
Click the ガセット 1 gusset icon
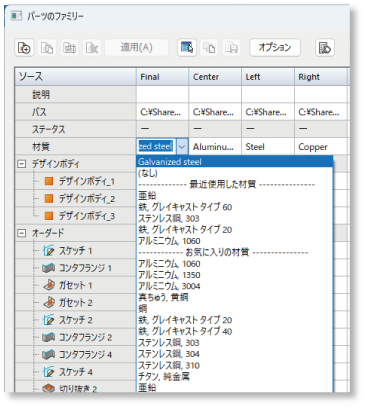pos(49,285)
